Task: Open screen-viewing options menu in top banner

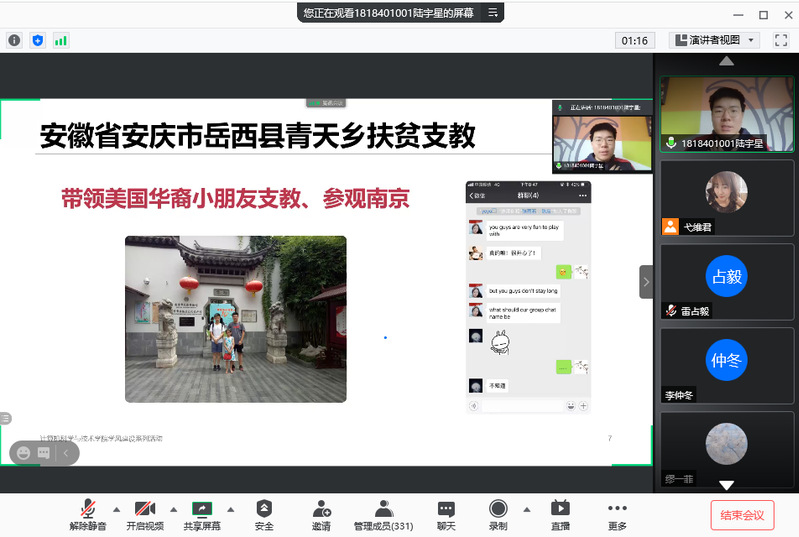Action: click(x=492, y=13)
